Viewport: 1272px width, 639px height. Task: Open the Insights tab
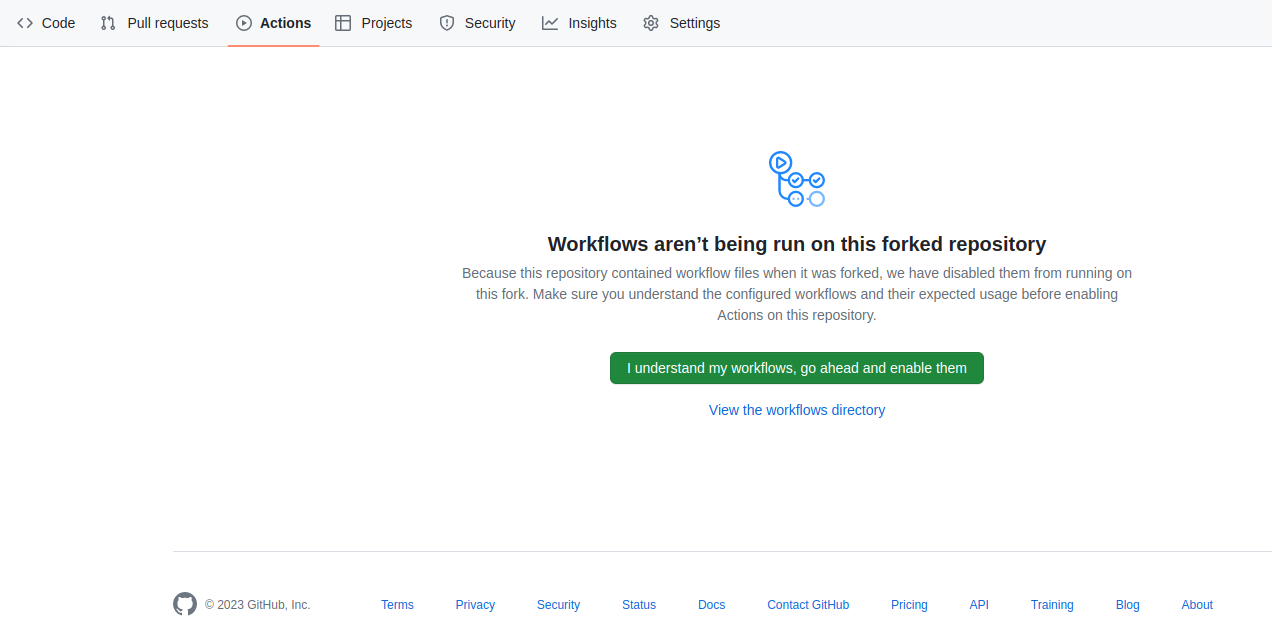click(579, 23)
